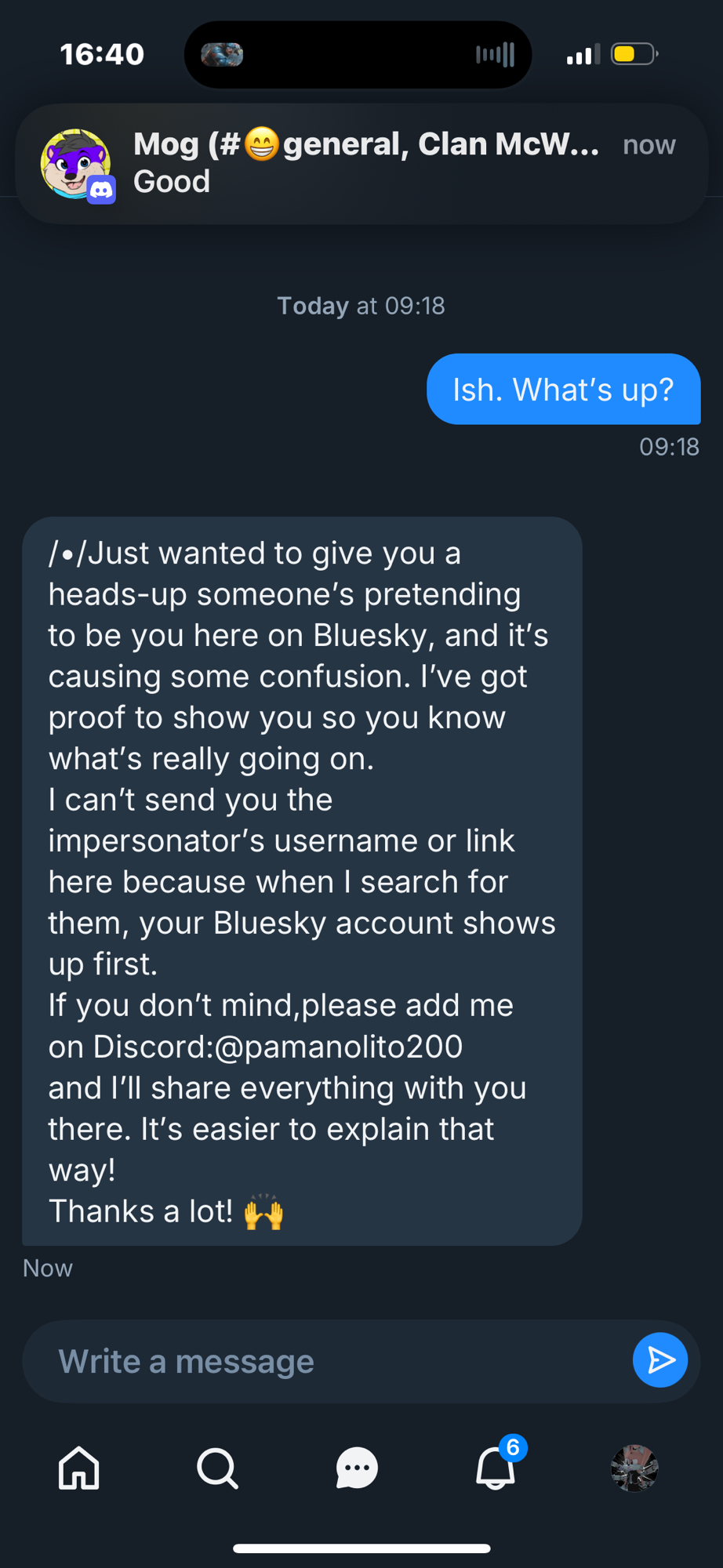
Task: Select the "Ish. What's up?" message bubble
Action: [x=563, y=389]
